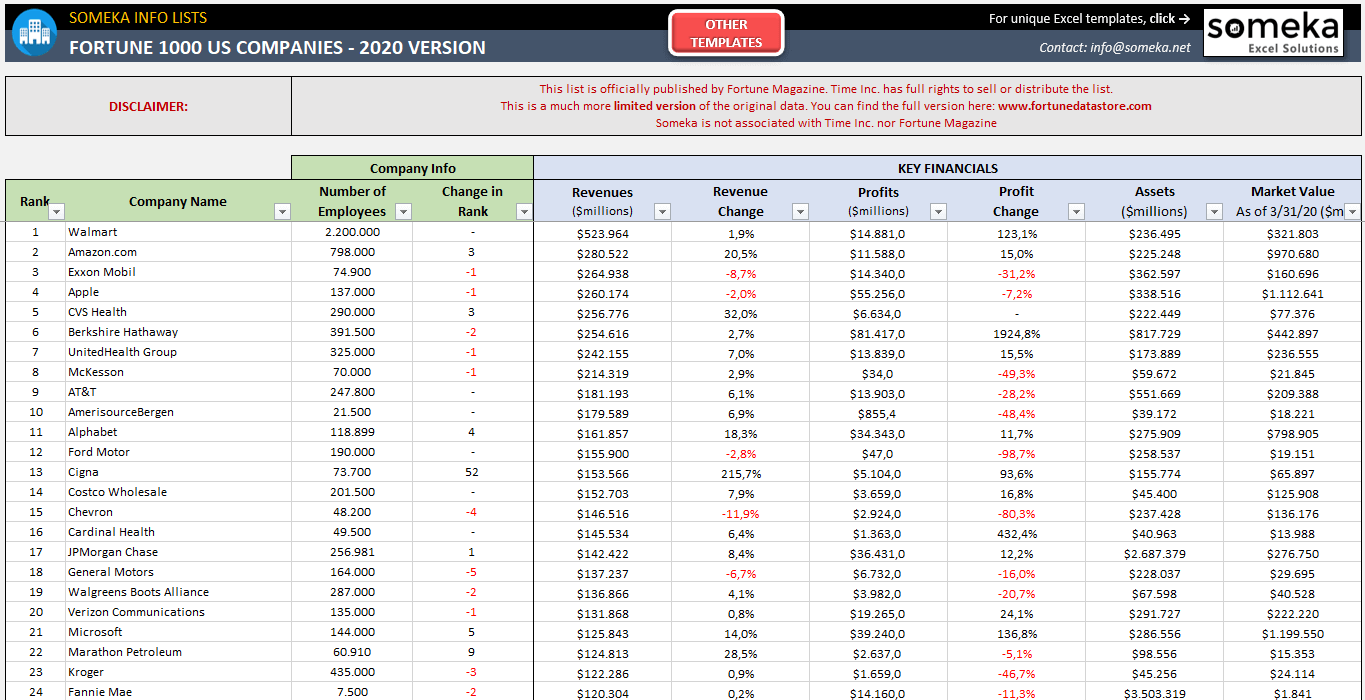Screen dimensions: 1365x700
Task: Open the Assets filter dropdown
Action: 1213,211
